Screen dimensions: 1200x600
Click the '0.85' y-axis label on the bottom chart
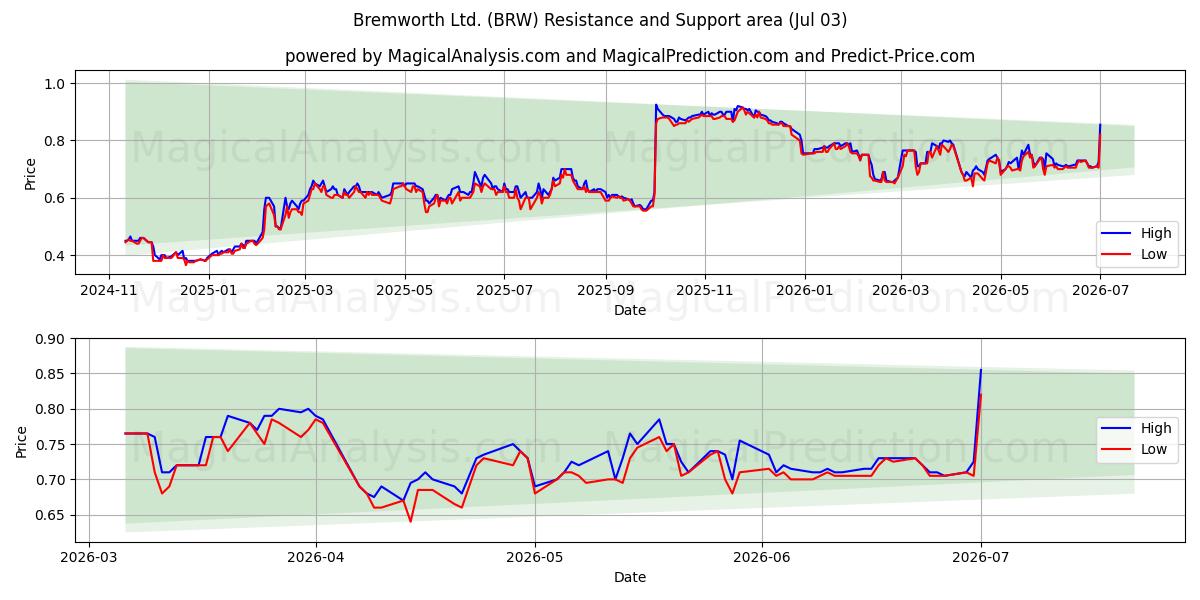point(52,374)
